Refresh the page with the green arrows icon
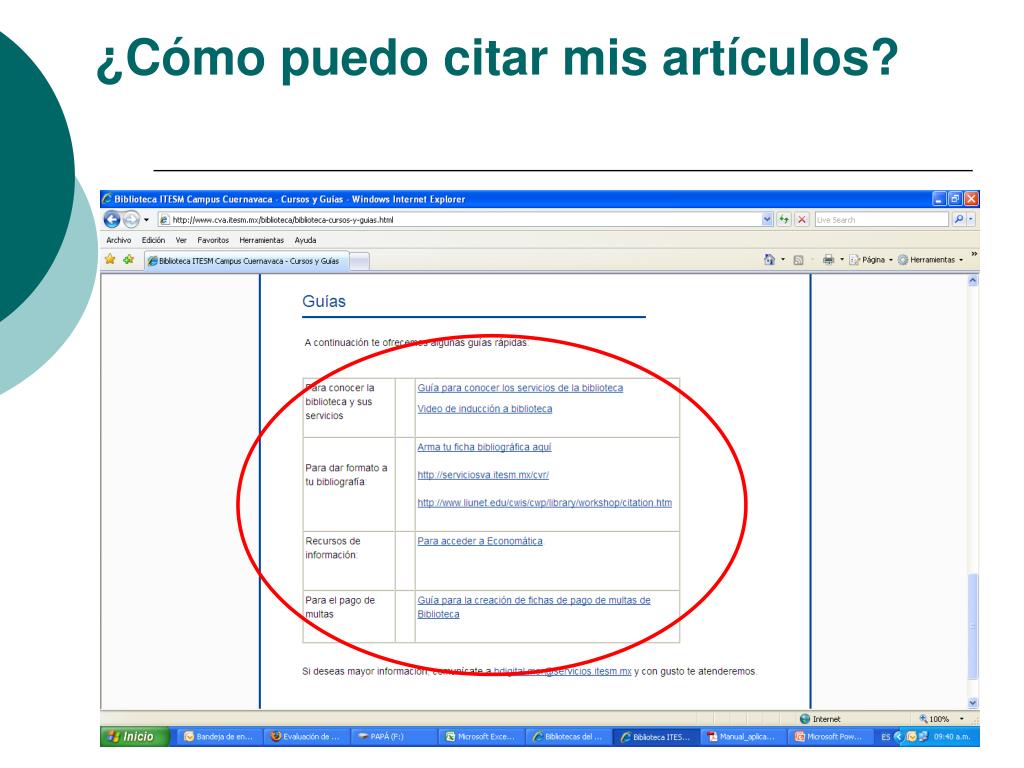This screenshot has height=768, width=1024. [x=784, y=219]
